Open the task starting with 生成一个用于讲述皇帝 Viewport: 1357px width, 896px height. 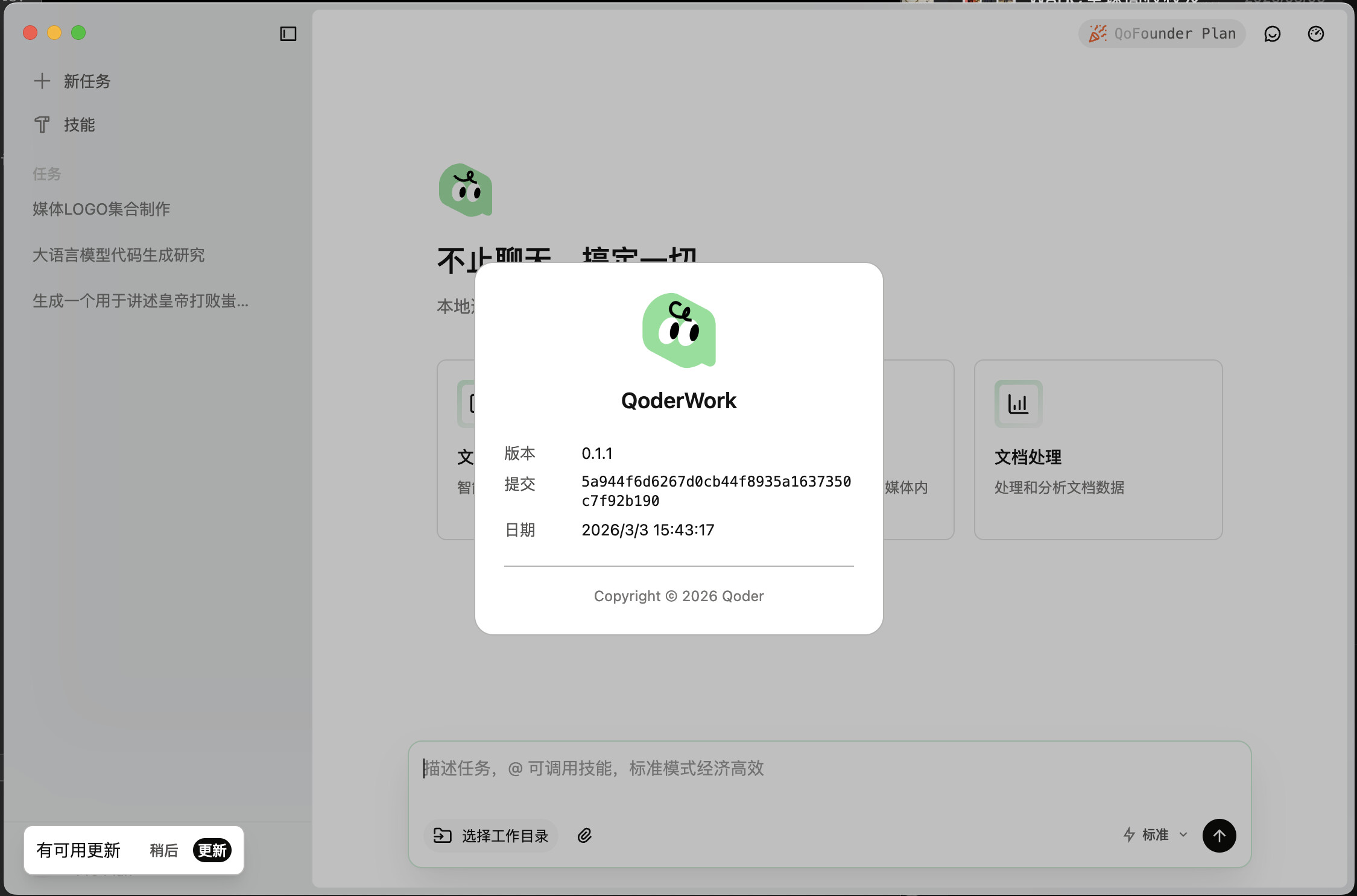[x=141, y=301]
